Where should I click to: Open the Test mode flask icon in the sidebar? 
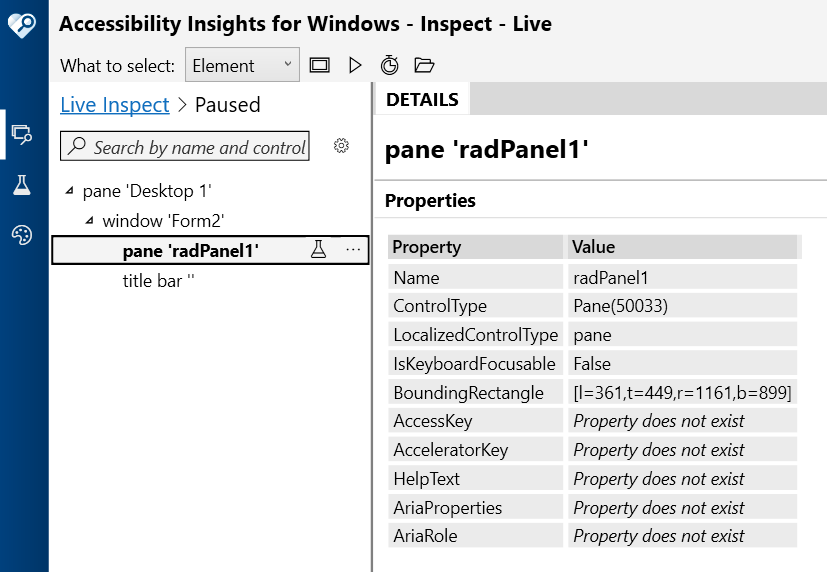click(21, 185)
